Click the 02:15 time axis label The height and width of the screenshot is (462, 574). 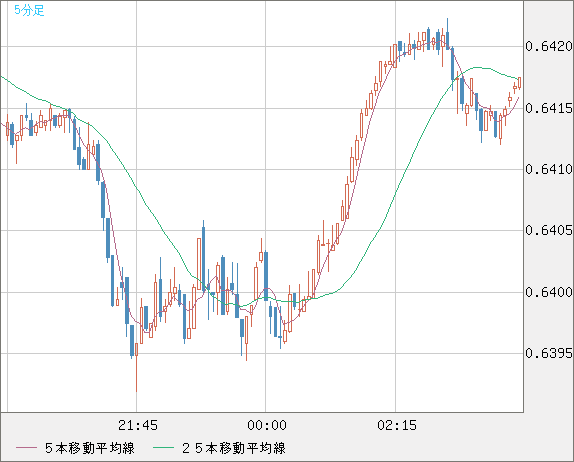(x=397, y=425)
